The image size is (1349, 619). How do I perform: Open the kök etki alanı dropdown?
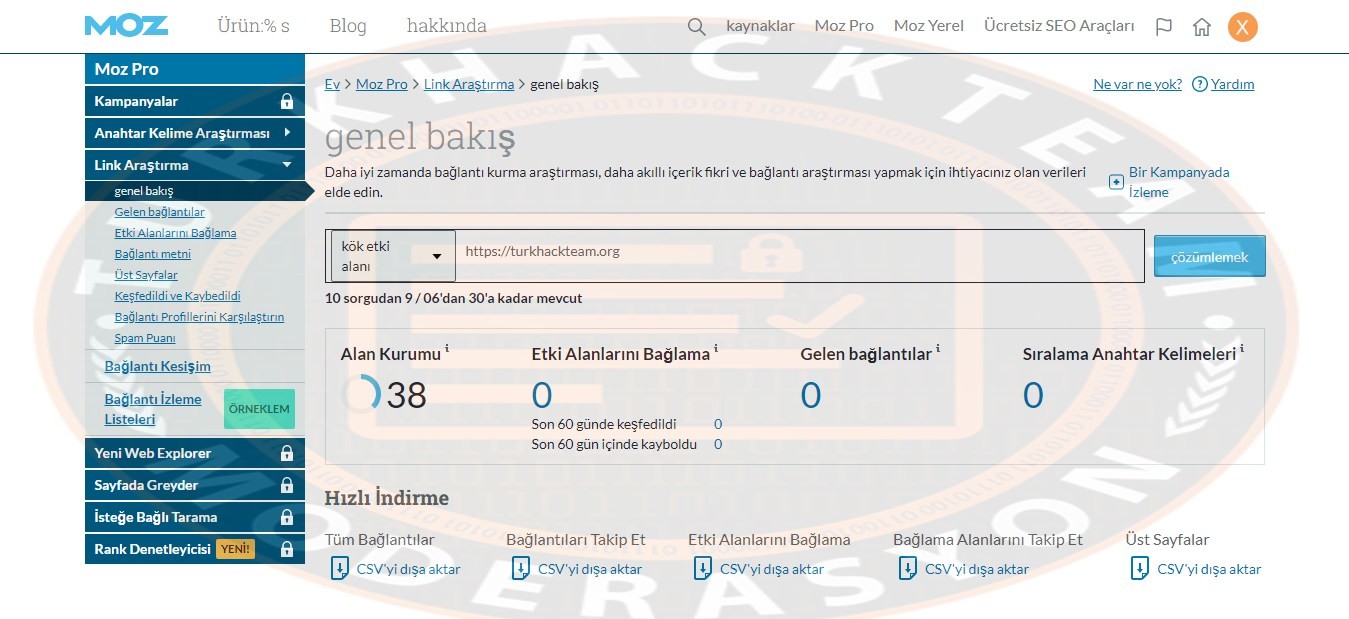[392, 256]
